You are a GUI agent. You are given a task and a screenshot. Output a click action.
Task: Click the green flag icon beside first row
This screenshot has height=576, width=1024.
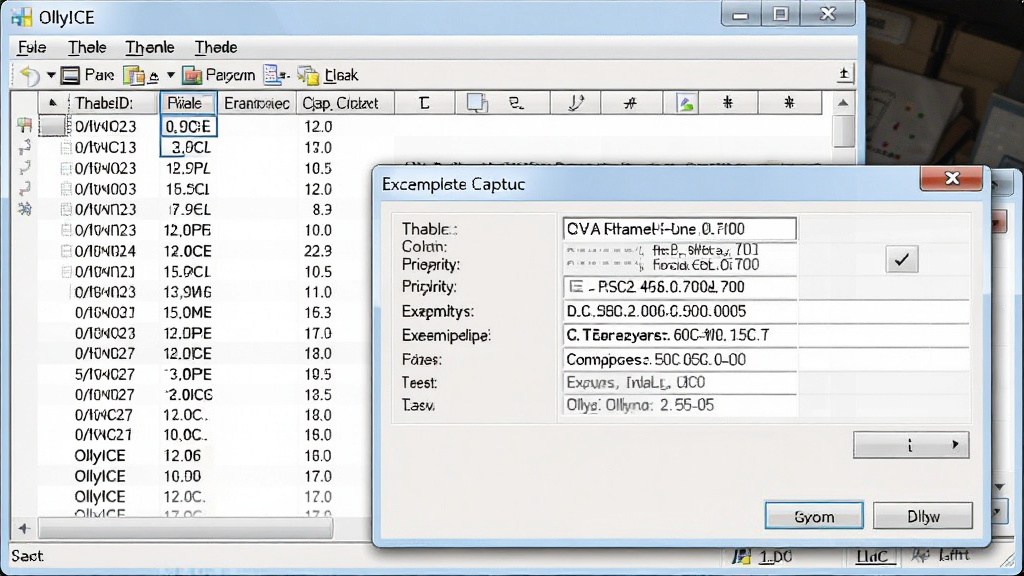point(25,125)
